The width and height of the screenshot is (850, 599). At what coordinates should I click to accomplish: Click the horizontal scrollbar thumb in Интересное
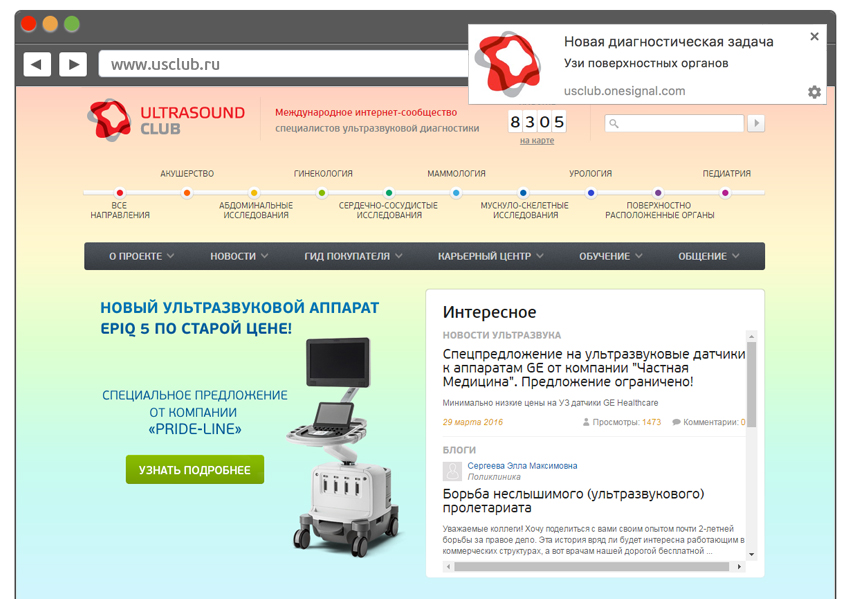click(591, 566)
